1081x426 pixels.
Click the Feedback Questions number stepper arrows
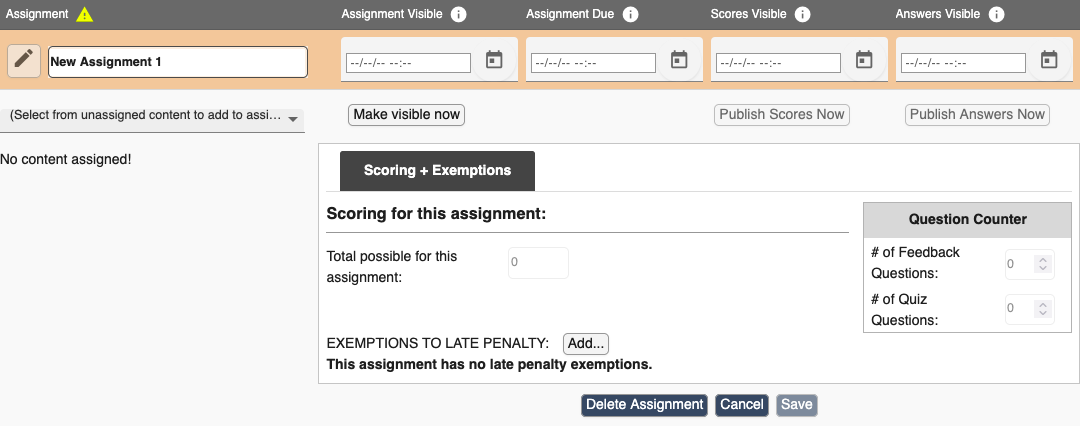[x=1043, y=264]
